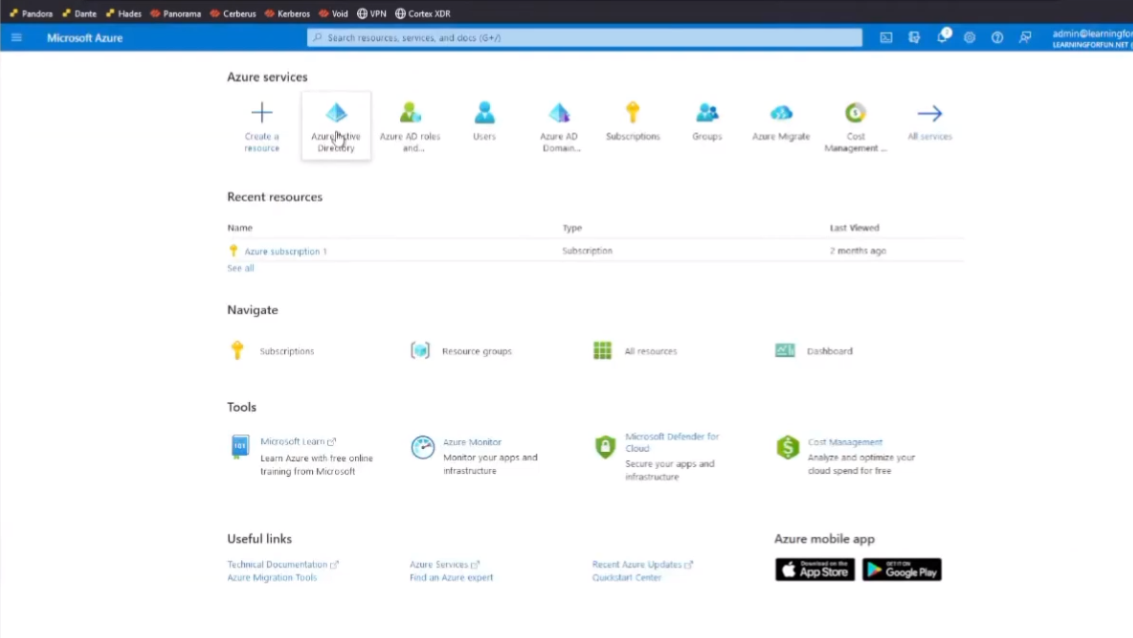This screenshot has height=638, width=1133.
Task: Open the Cortex XDR bookmark
Action: pyautogui.click(x=423, y=13)
